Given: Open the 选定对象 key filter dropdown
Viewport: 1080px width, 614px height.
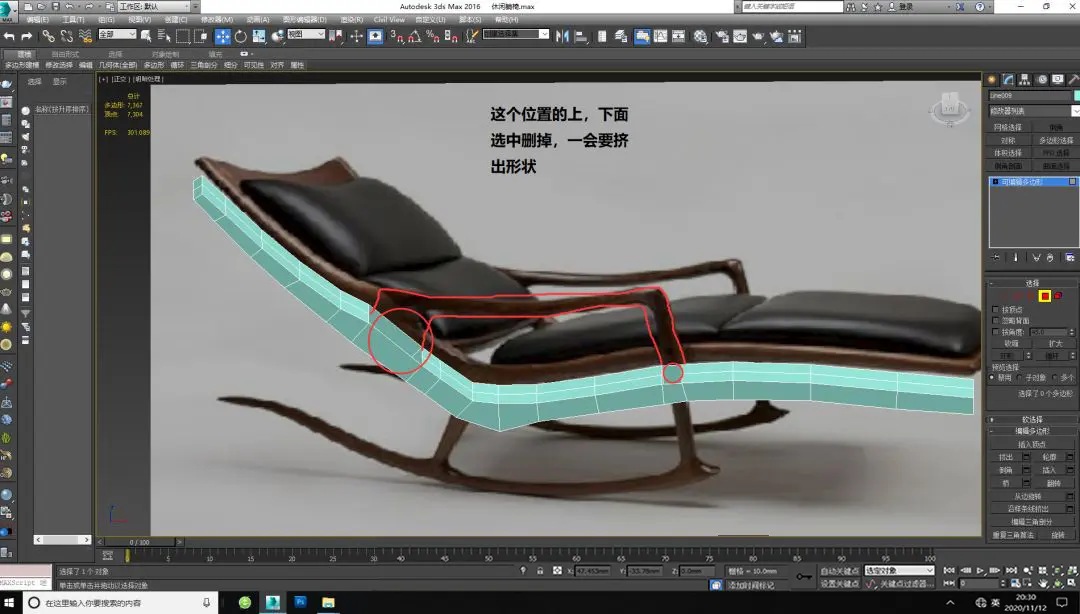Looking at the screenshot, I should pyautogui.click(x=899, y=571).
